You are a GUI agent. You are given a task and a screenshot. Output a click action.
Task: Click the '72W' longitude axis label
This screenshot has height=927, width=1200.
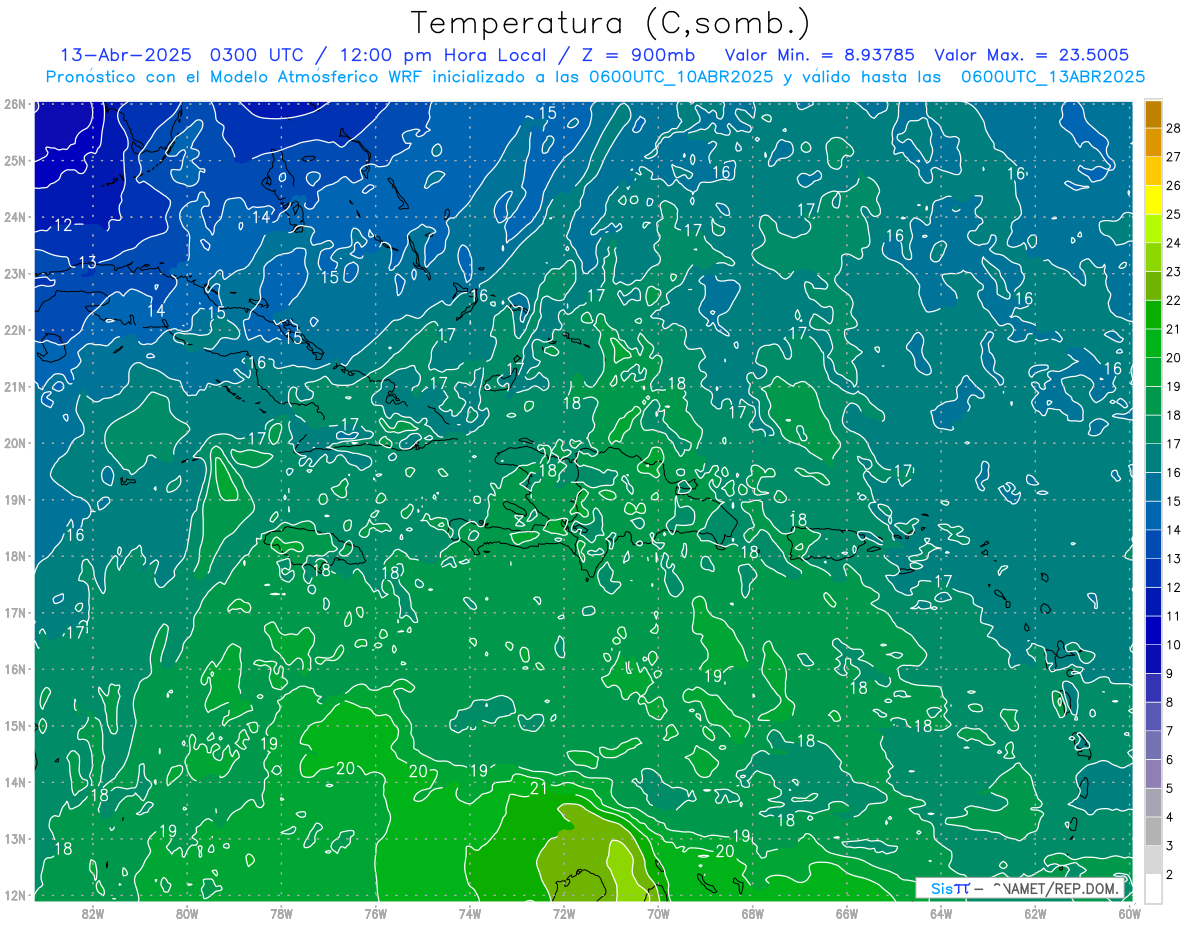point(564,912)
